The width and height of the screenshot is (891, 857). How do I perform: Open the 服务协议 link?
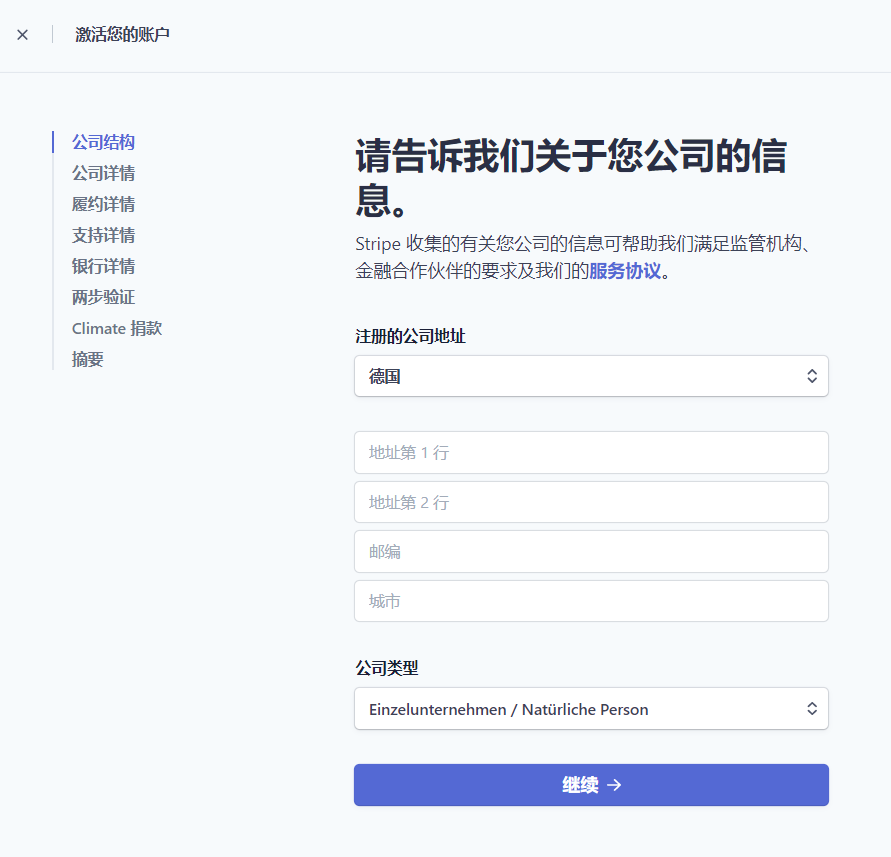(625, 271)
